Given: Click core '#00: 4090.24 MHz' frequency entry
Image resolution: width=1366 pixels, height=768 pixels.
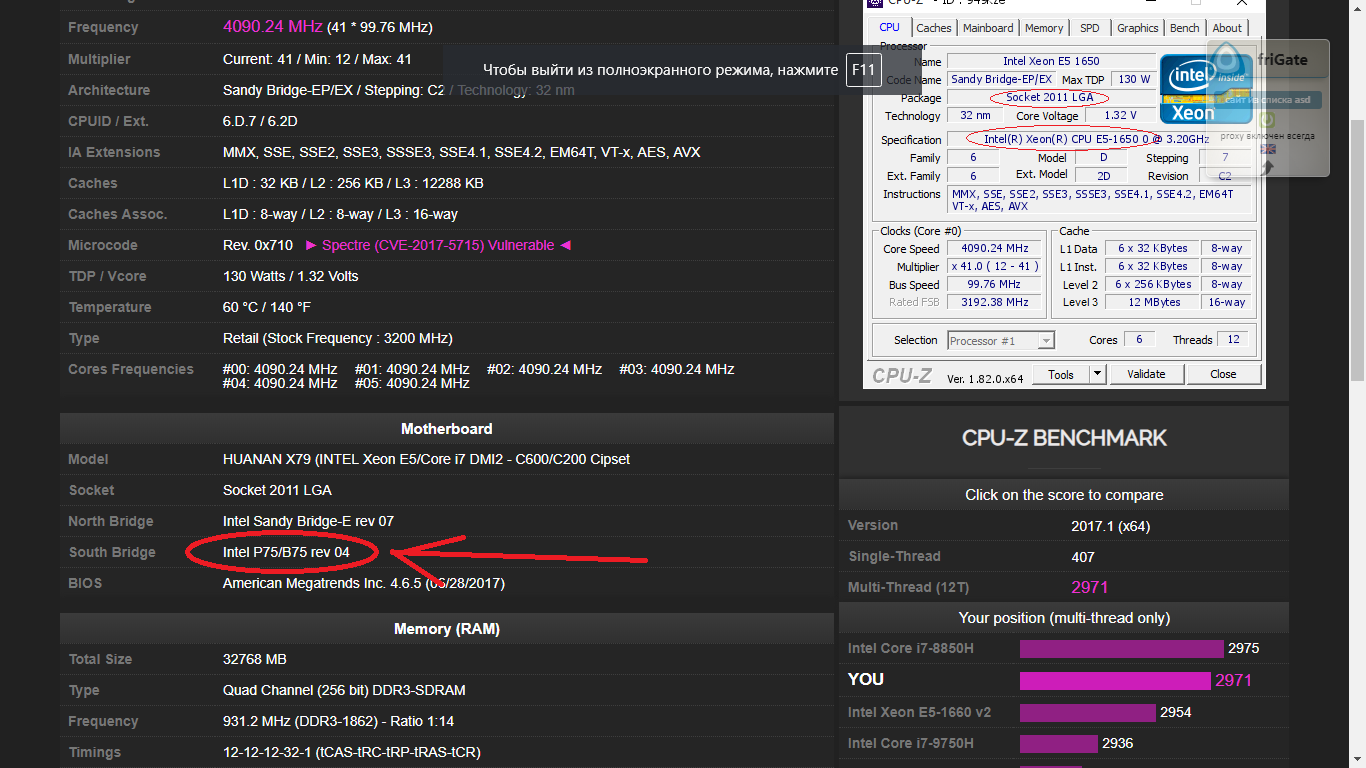Looking at the screenshot, I should point(280,369).
